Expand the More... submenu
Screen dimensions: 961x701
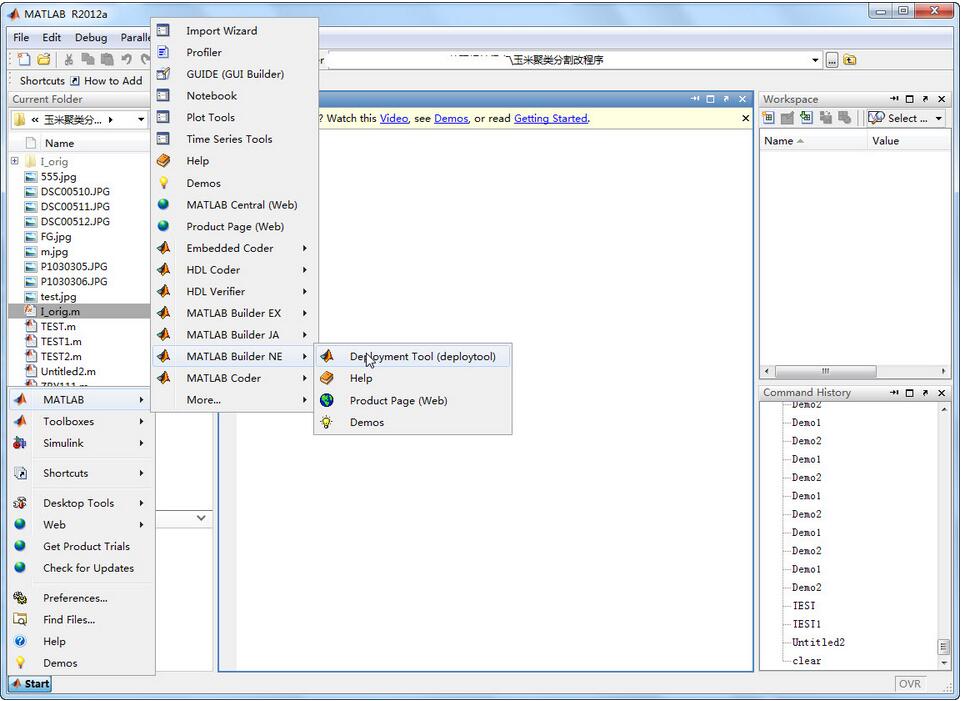[x=305, y=400]
